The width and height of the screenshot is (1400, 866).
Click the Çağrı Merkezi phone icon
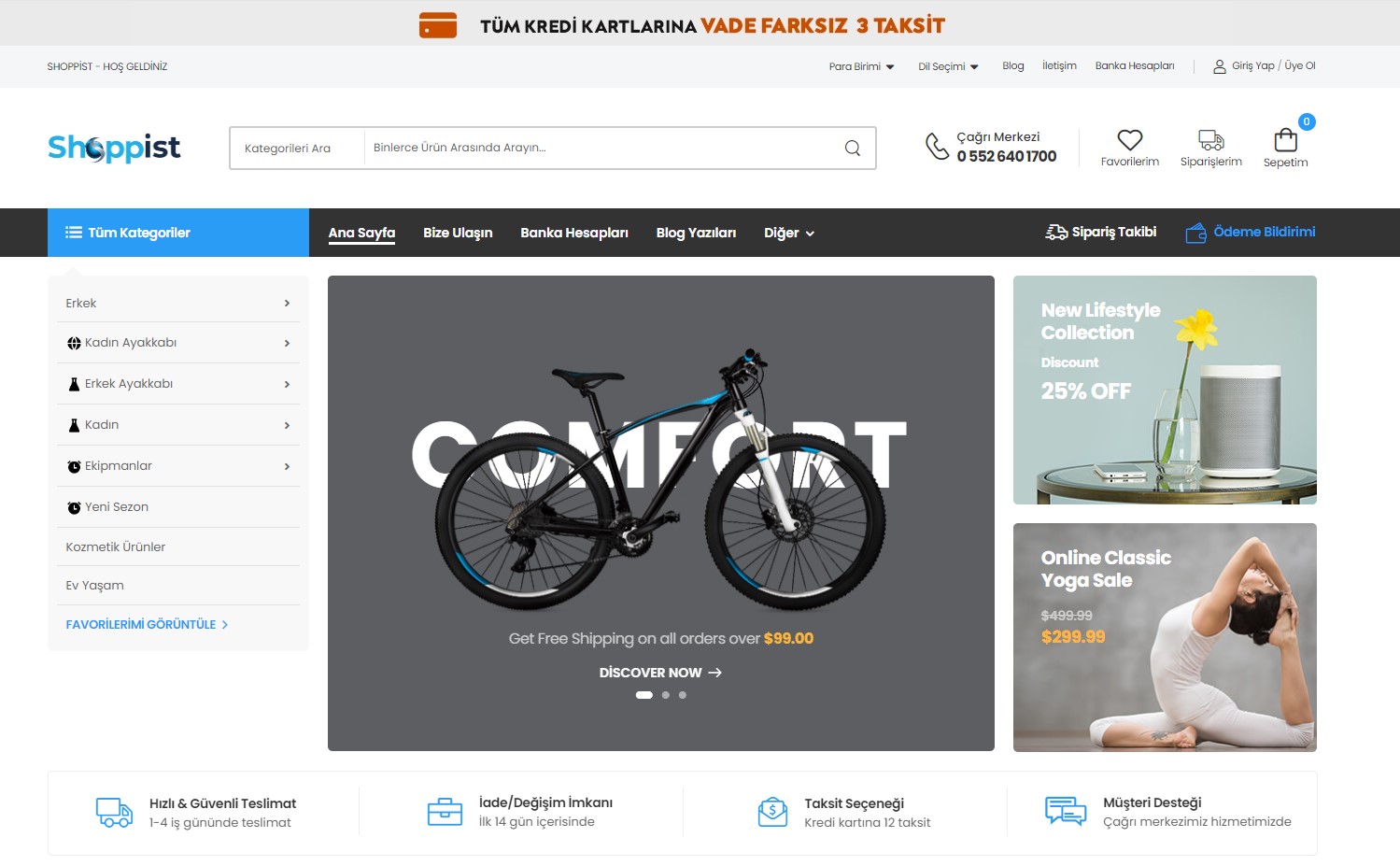point(937,147)
